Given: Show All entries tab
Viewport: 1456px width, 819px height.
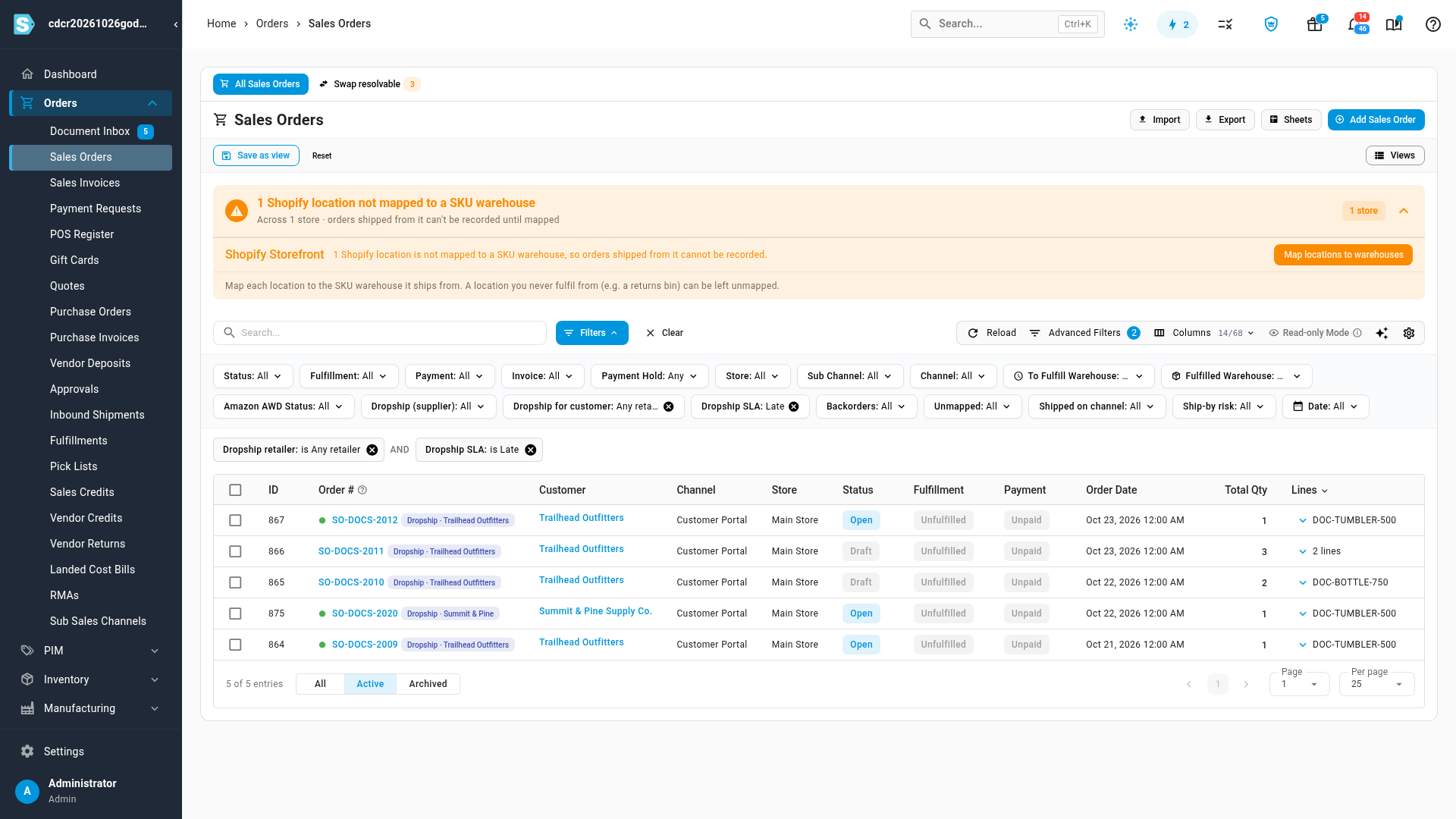Looking at the screenshot, I should [320, 684].
